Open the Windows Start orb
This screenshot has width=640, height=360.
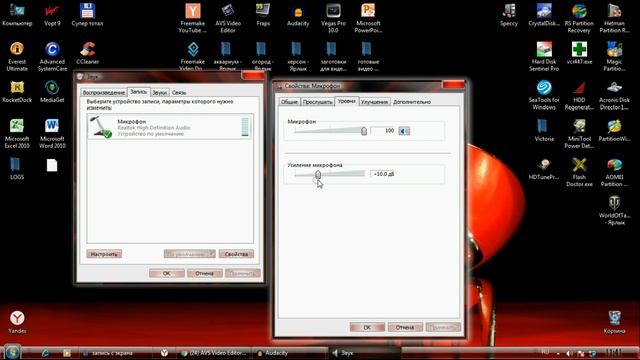(x=12, y=352)
